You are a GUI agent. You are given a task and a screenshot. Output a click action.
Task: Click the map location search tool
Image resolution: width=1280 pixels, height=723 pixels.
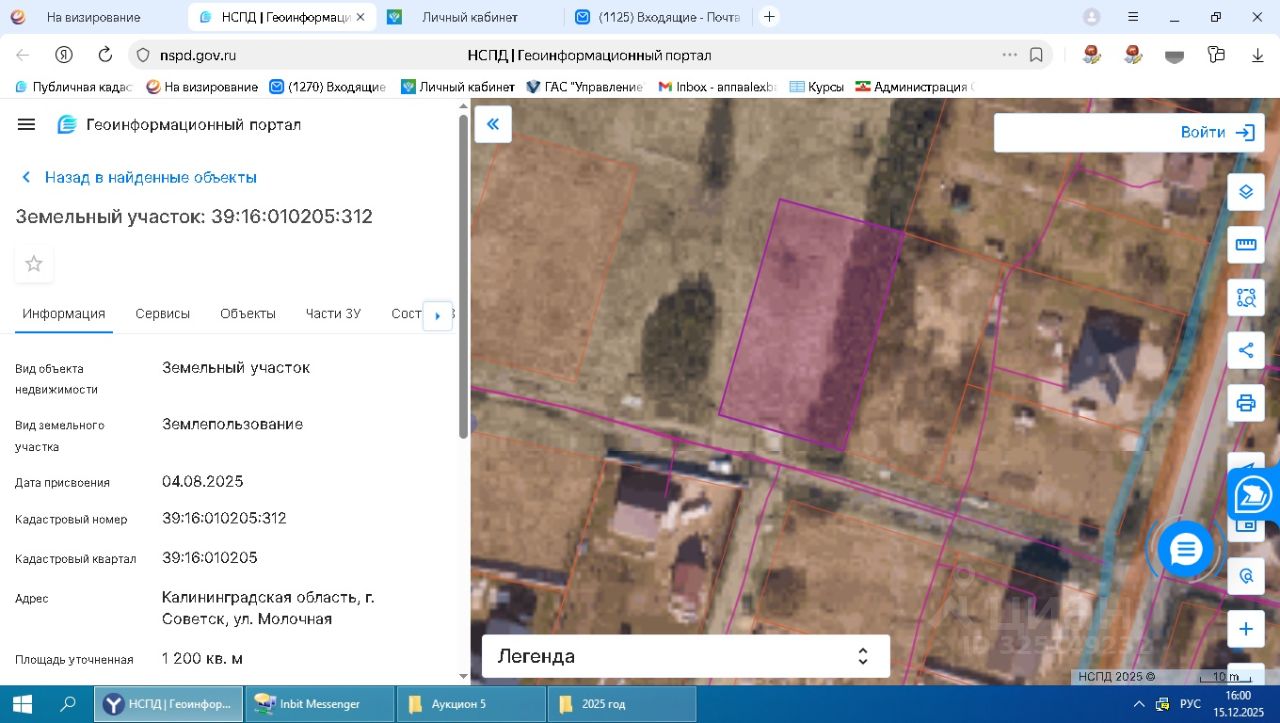[x=1246, y=576]
